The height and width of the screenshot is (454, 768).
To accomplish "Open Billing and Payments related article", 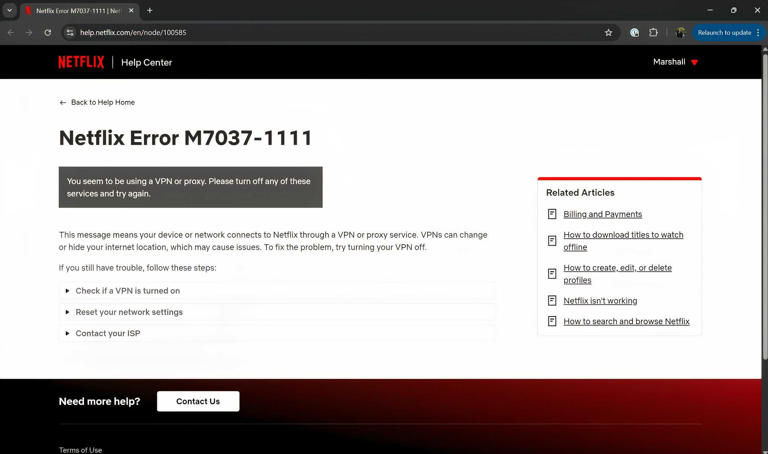I will click(x=602, y=214).
